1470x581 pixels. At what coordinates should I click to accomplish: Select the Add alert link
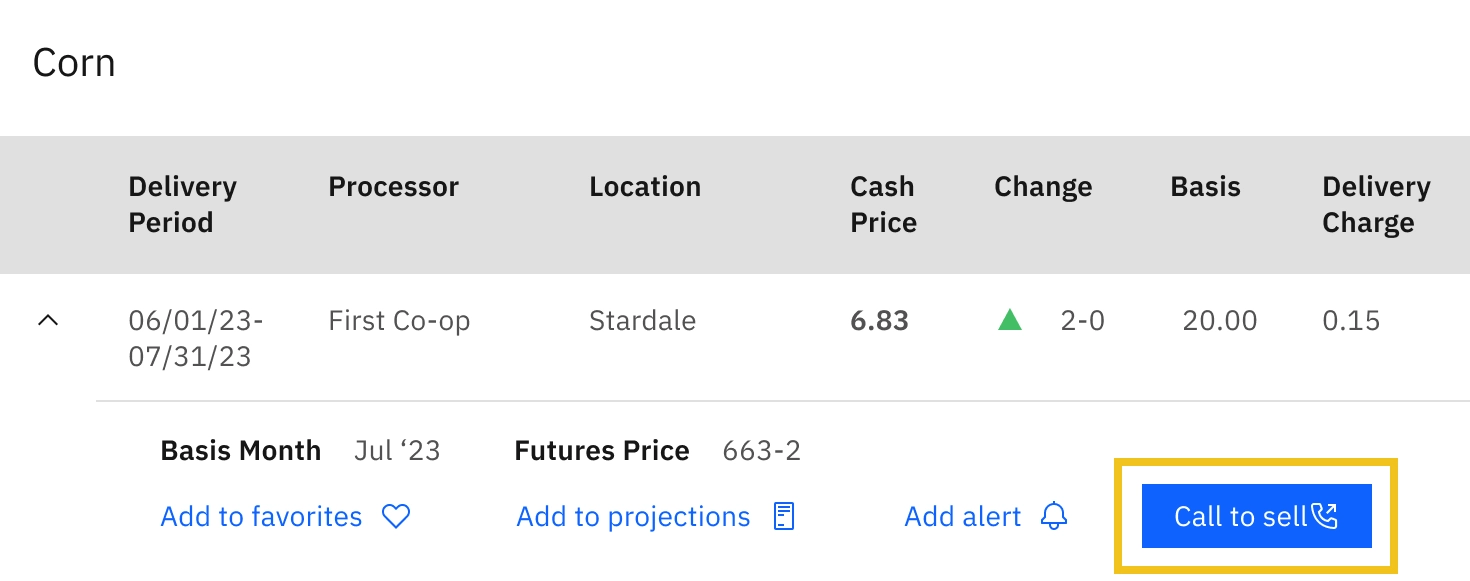[x=963, y=516]
